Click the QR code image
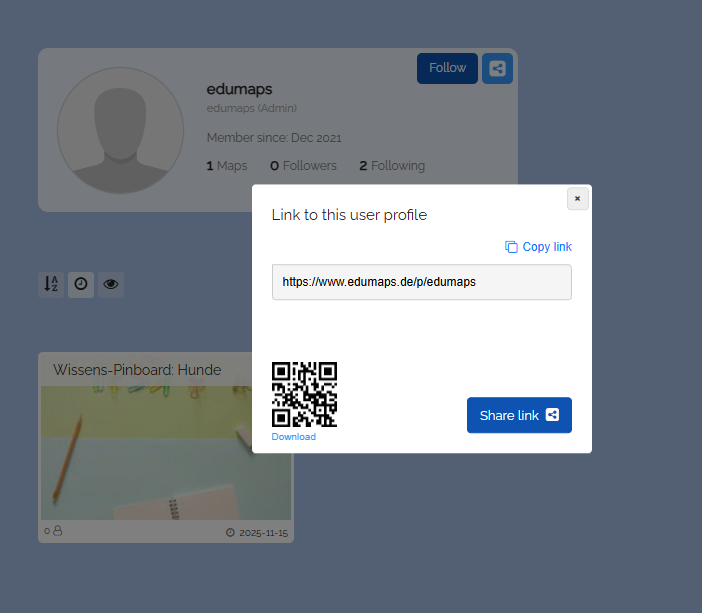Image resolution: width=702 pixels, height=613 pixels. click(x=304, y=394)
